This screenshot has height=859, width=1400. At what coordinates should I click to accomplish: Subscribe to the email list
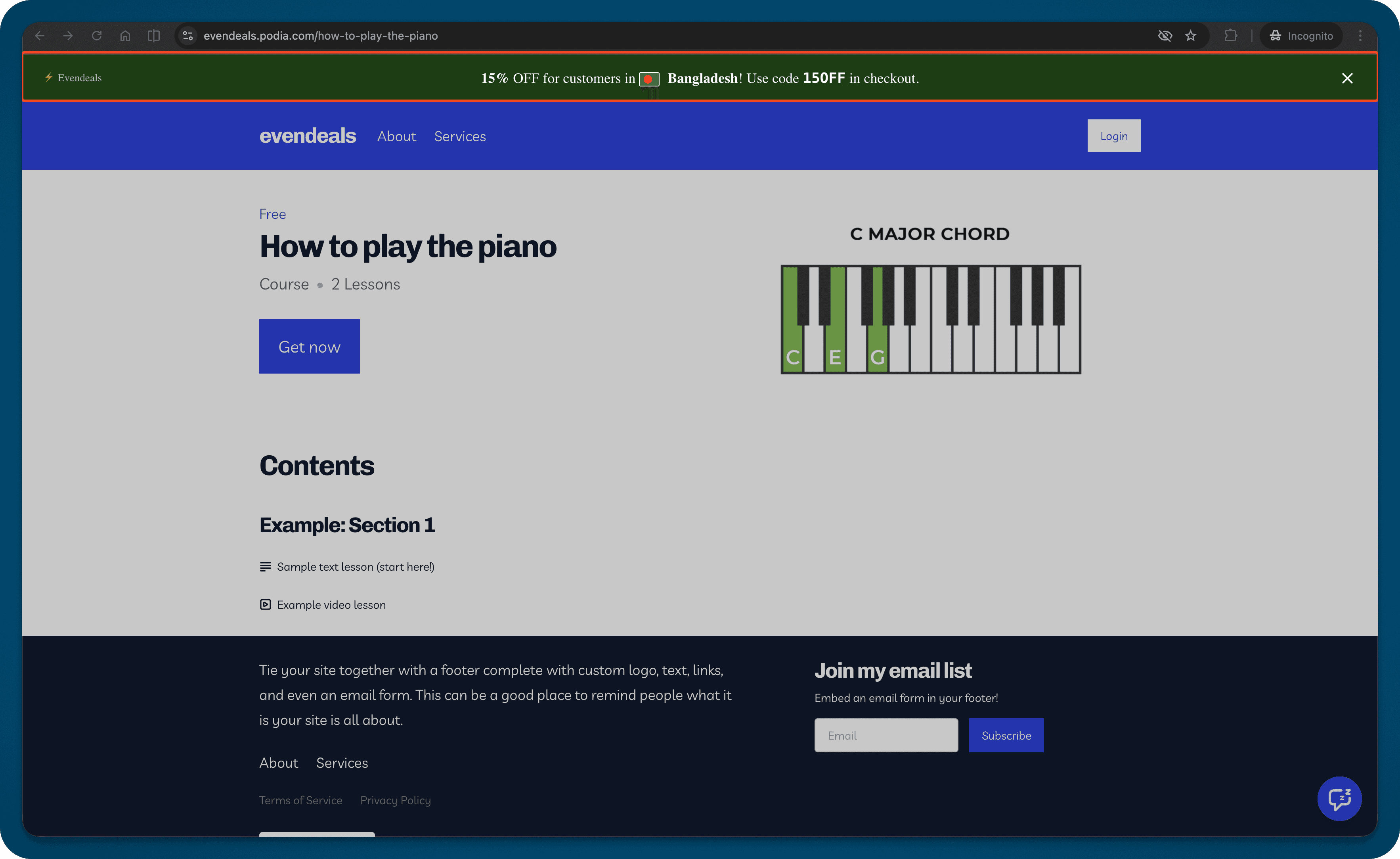click(x=1006, y=735)
